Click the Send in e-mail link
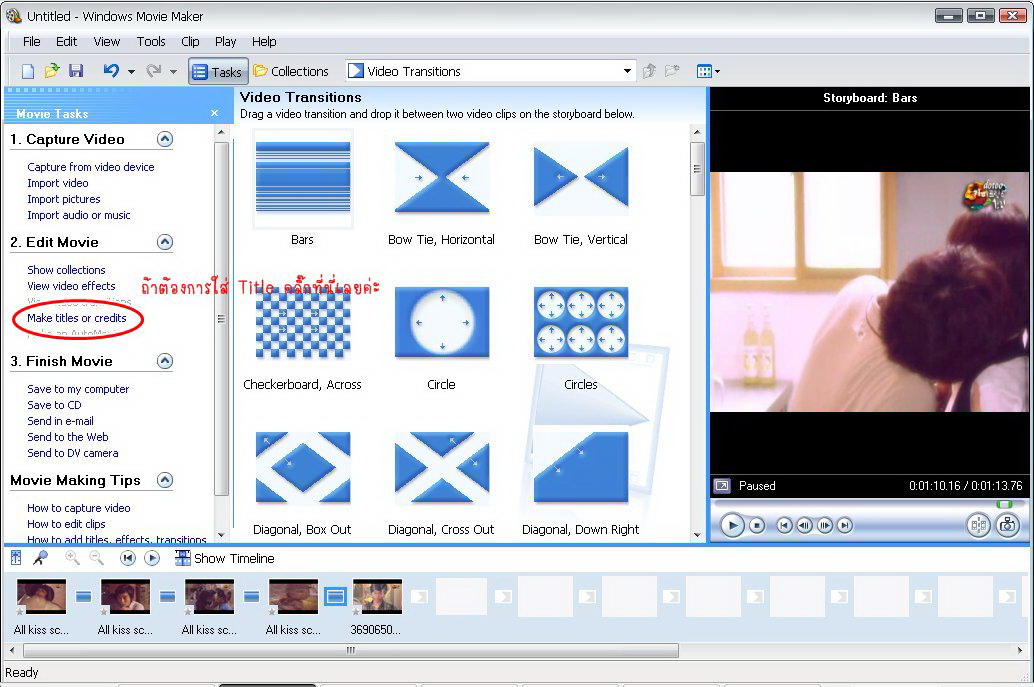The height and width of the screenshot is (687, 1034). [x=60, y=421]
